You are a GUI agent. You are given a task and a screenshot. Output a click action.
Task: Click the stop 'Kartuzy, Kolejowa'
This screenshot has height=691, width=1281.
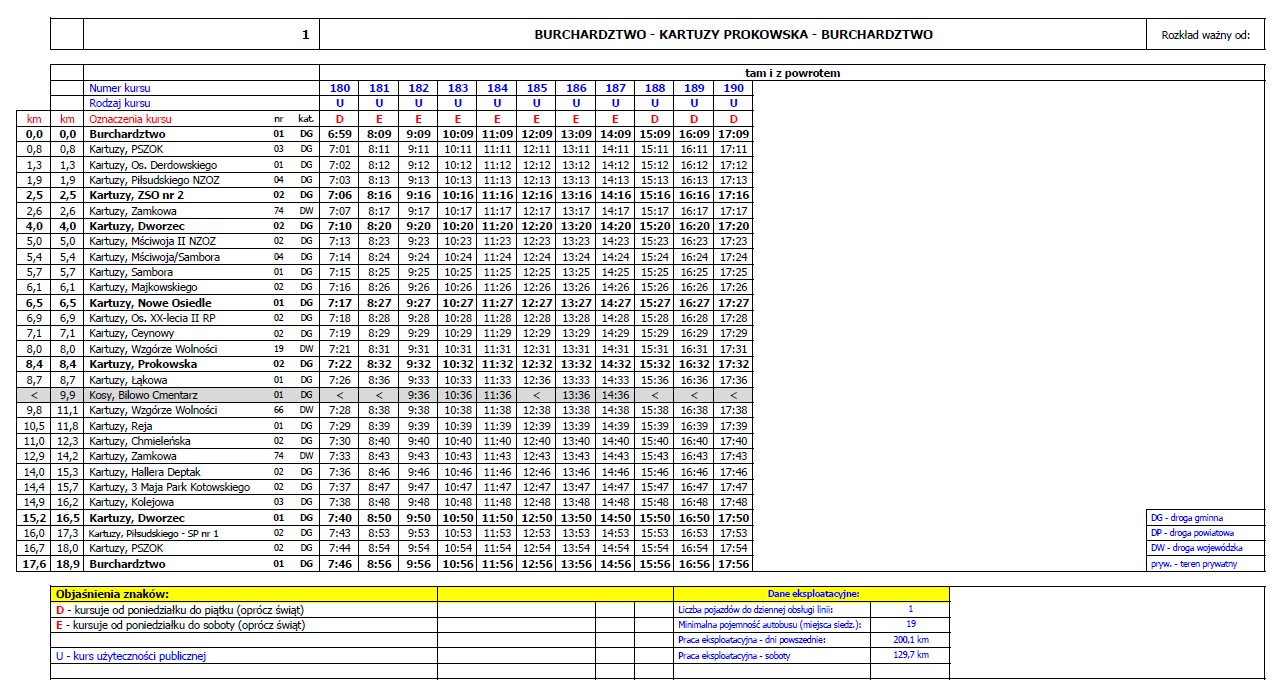coord(132,502)
